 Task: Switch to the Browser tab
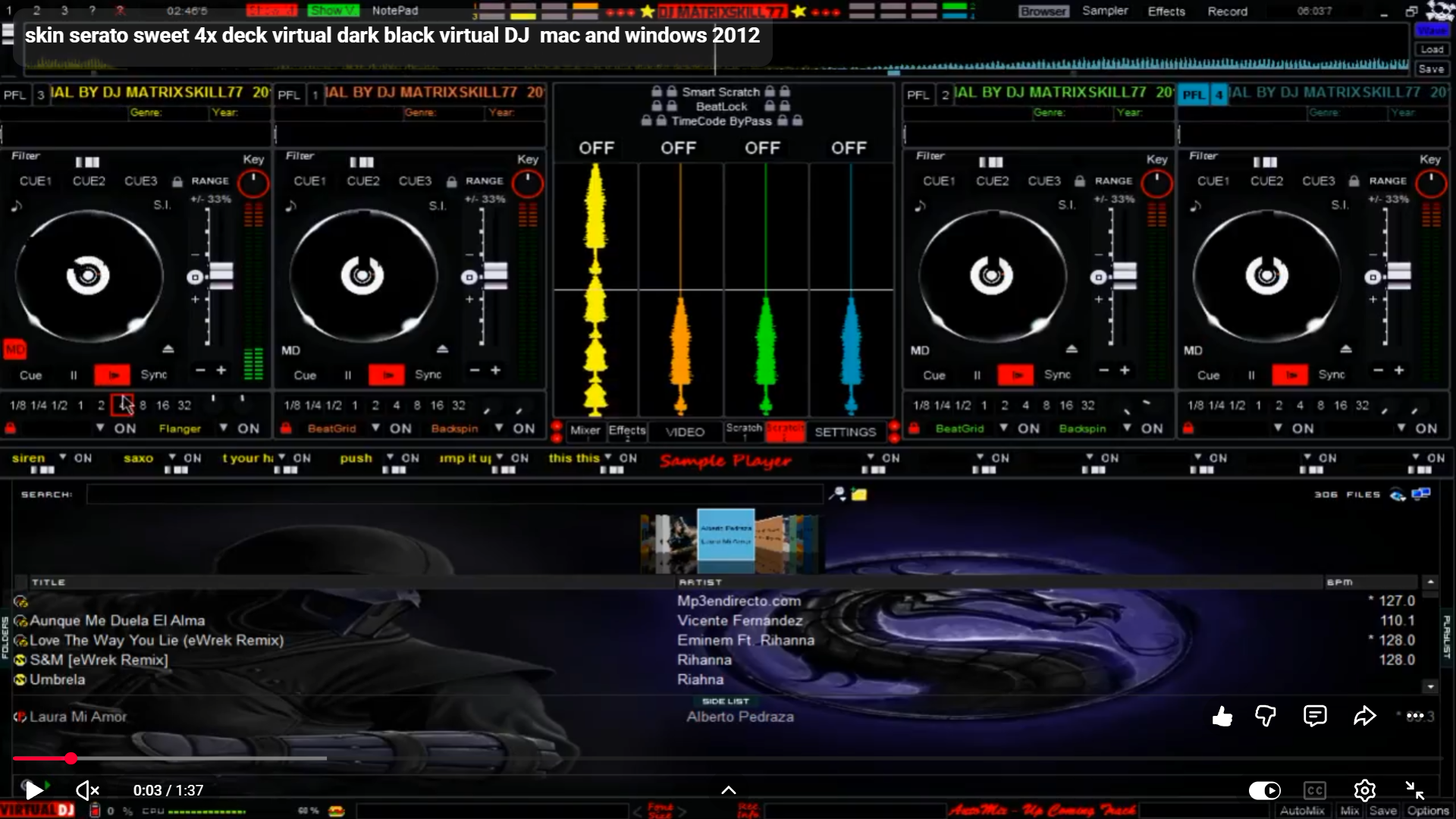tap(1043, 11)
